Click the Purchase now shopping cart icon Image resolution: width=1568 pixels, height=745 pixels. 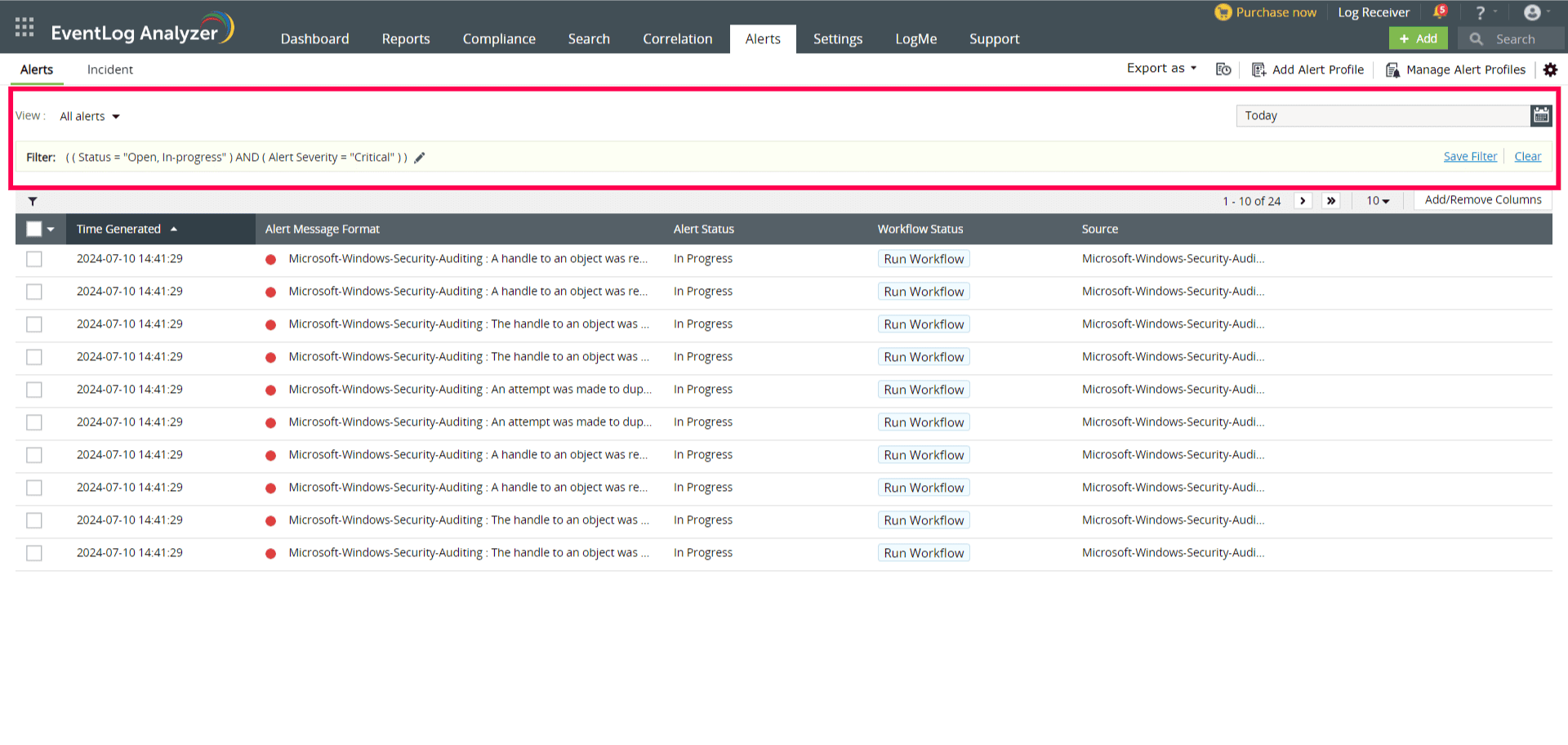[1222, 11]
